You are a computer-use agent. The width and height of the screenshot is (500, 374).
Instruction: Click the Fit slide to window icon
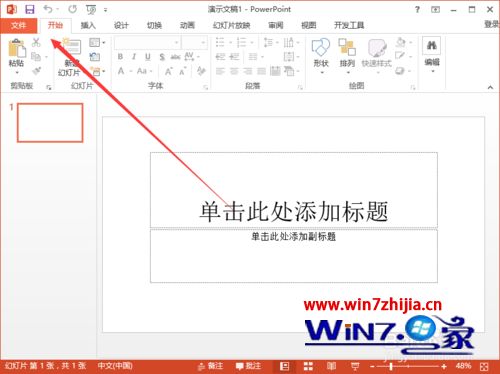(484, 367)
